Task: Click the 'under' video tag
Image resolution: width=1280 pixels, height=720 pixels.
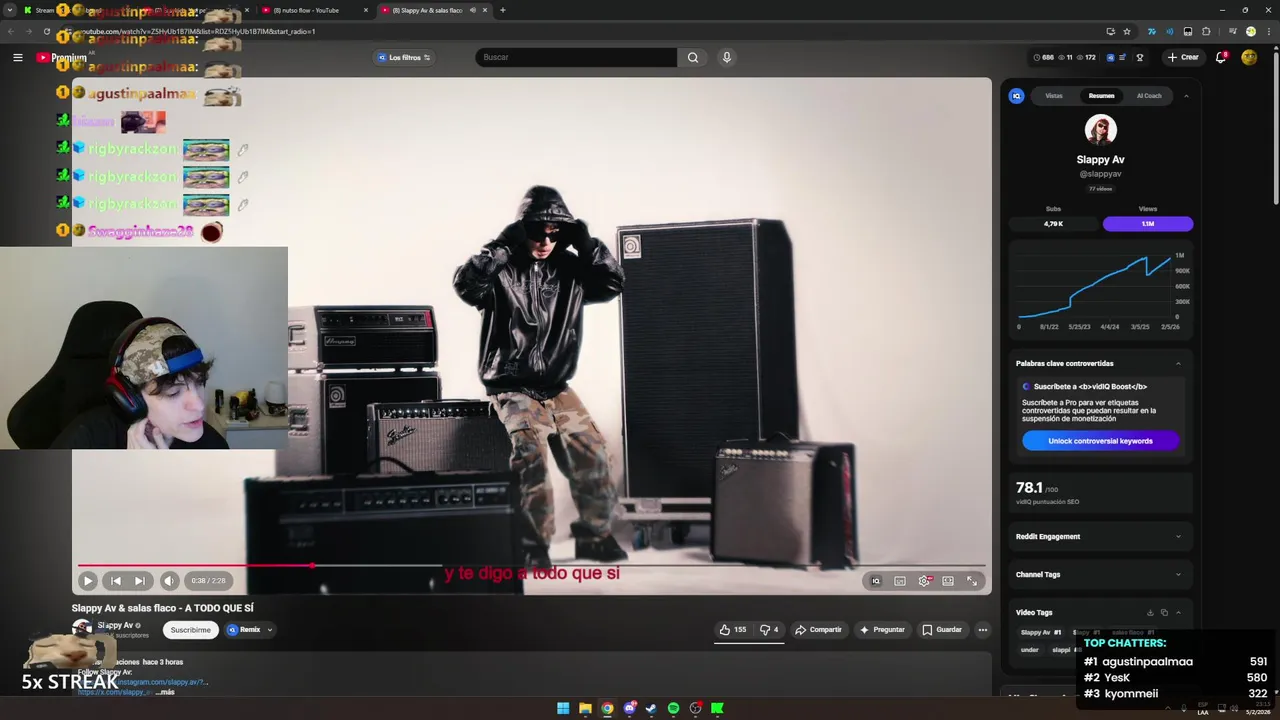Action: 1029,650
